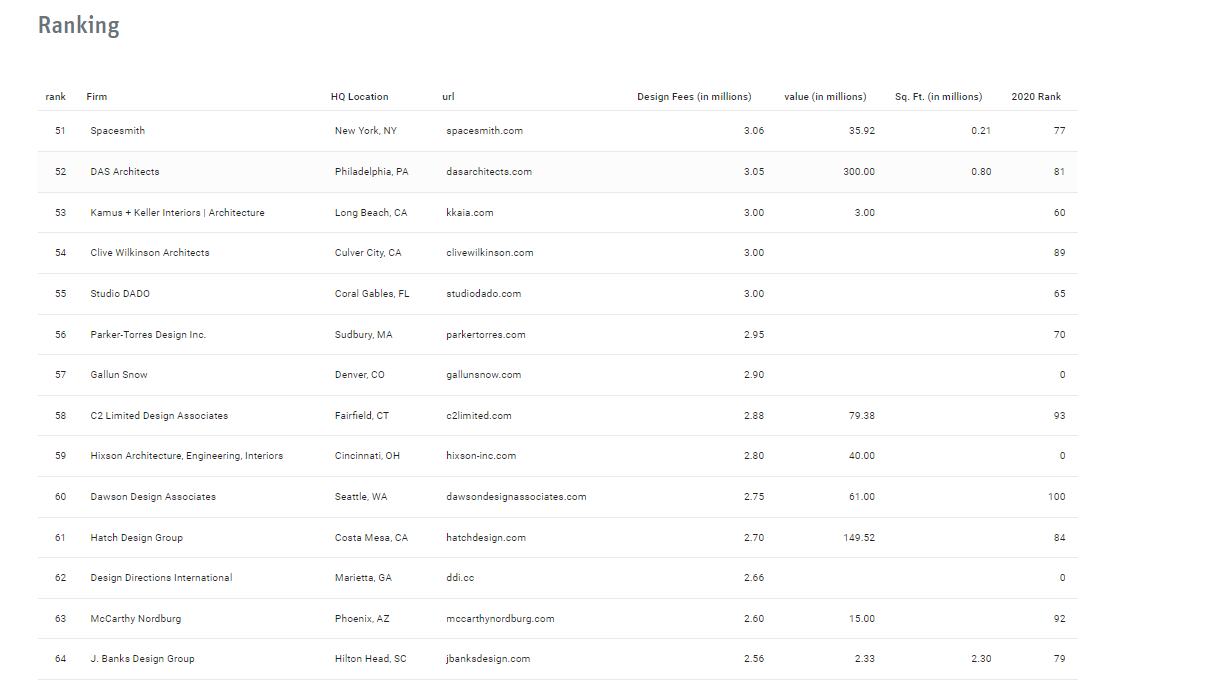Click the hixson-inc.com url
The height and width of the screenshot is (683, 1208).
(481, 456)
